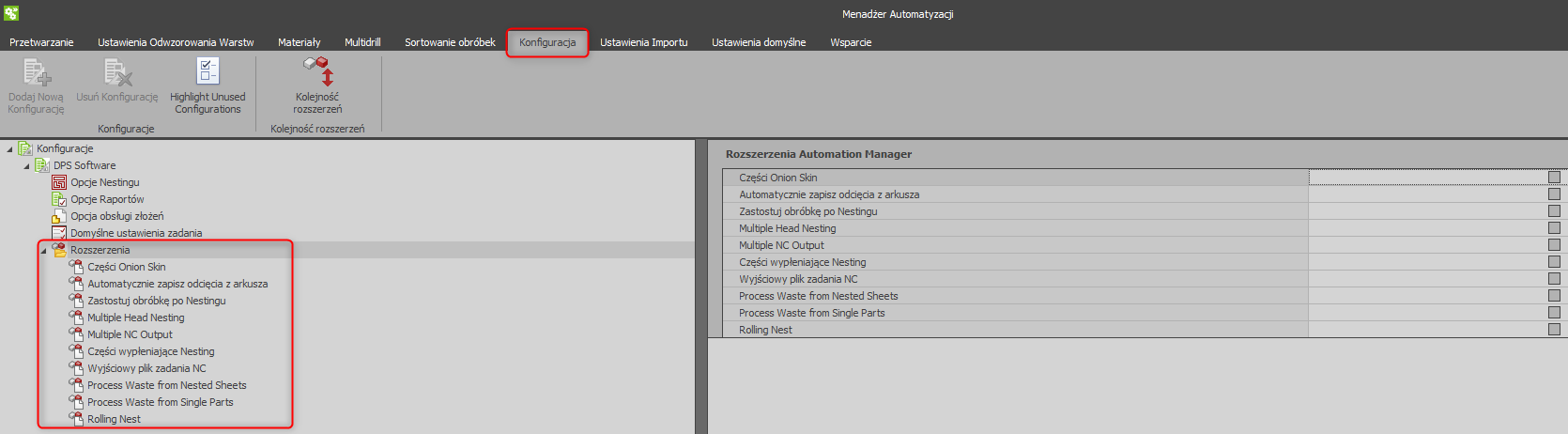The image size is (1568, 434).
Task: Select Domyślne ustawienia zadania in tree
Action: point(136,233)
